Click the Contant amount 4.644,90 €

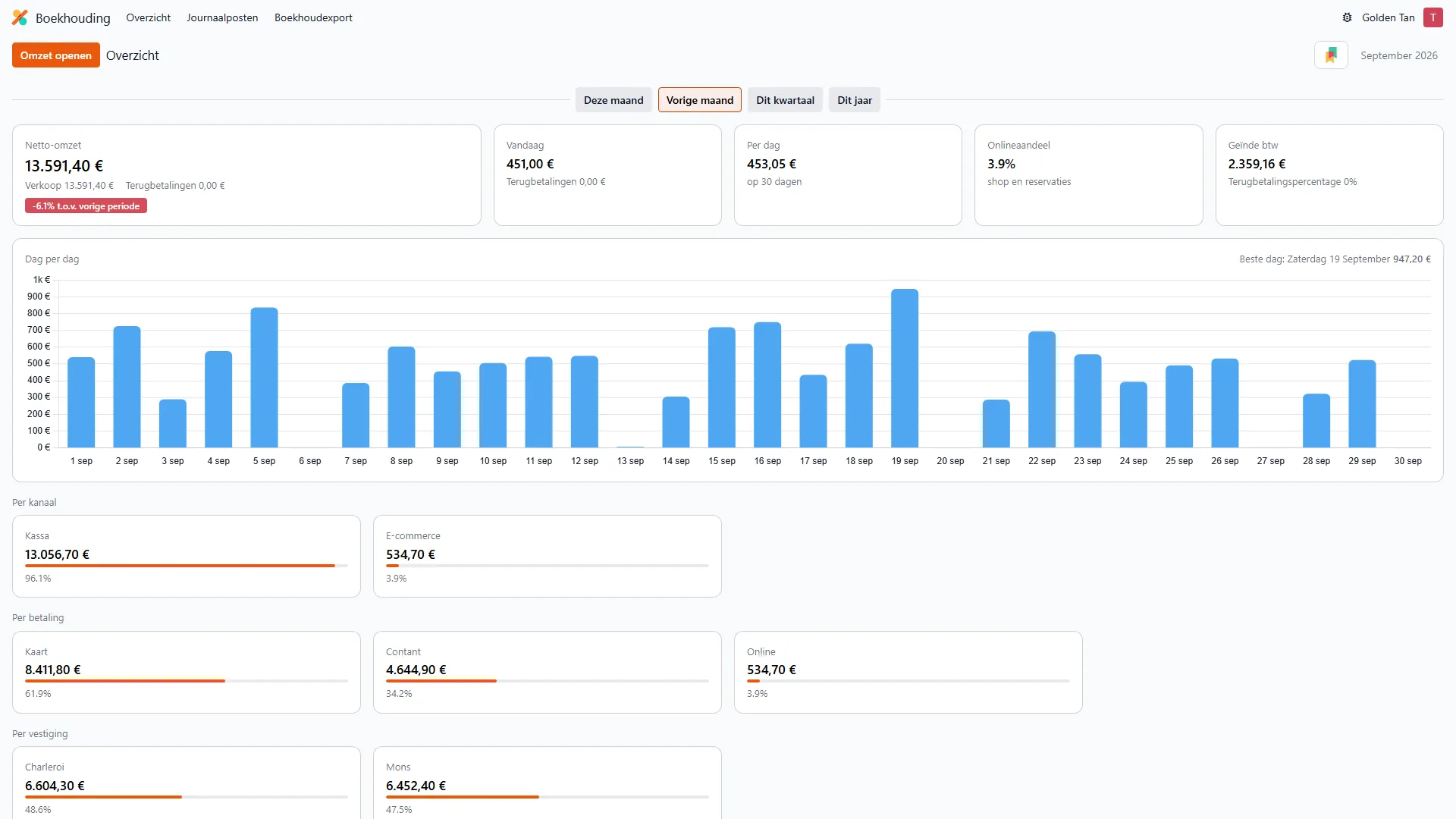pos(416,670)
